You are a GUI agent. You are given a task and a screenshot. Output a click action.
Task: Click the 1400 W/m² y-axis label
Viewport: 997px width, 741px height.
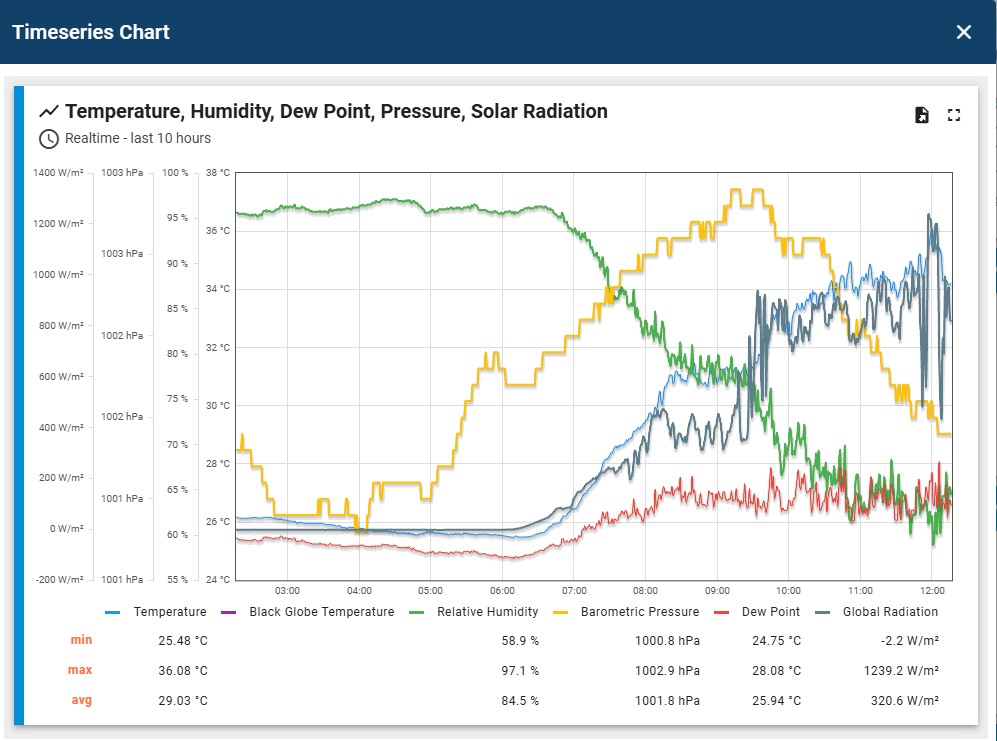coord(58,173)
